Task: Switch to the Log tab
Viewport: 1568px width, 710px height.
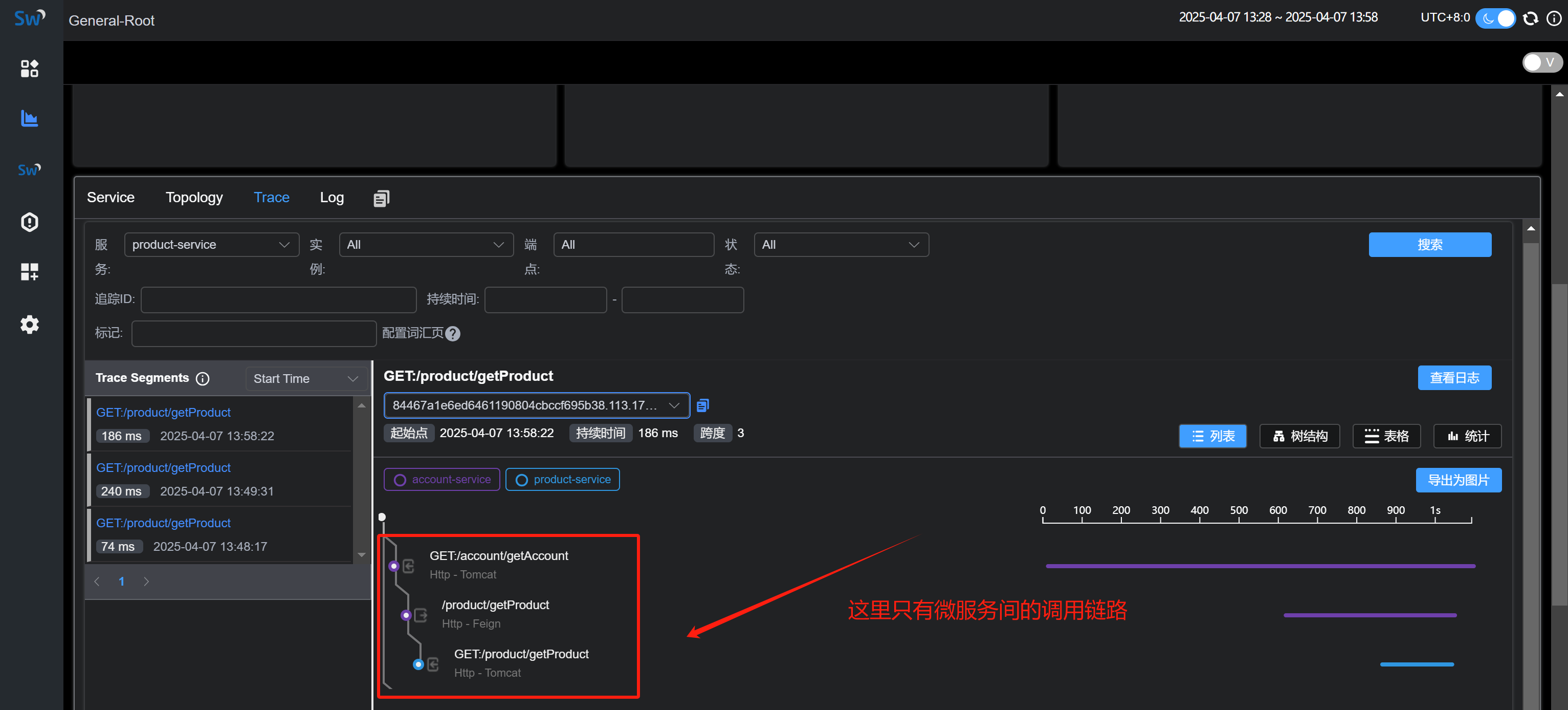Action: (332, 197)
